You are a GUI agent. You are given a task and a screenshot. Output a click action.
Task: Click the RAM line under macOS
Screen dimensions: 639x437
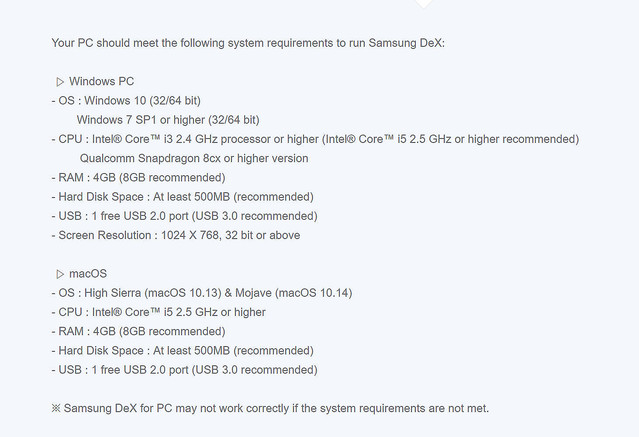pyautogui.click(x=138, y=331)
